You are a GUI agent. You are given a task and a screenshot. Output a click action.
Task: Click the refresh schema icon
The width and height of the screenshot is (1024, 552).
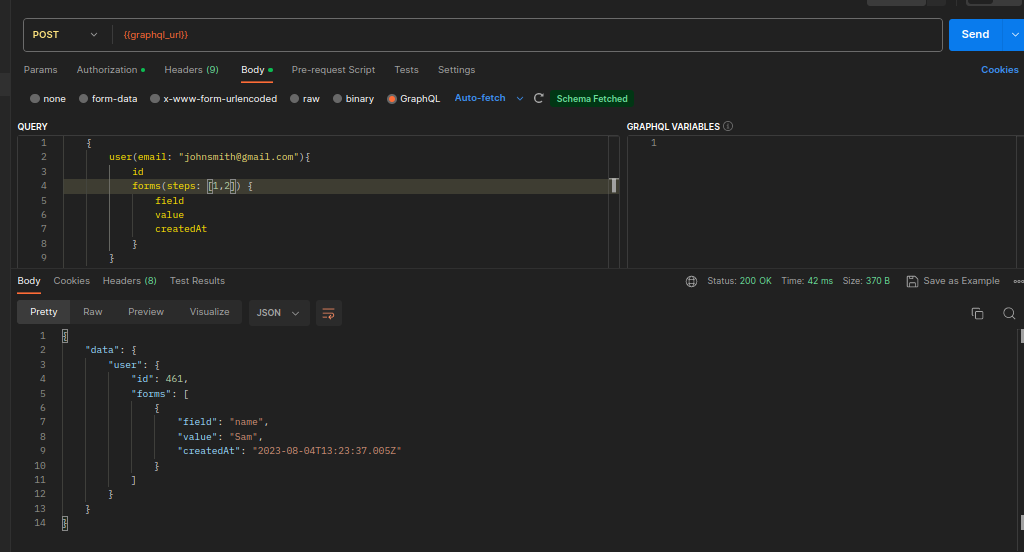(539, 99)
